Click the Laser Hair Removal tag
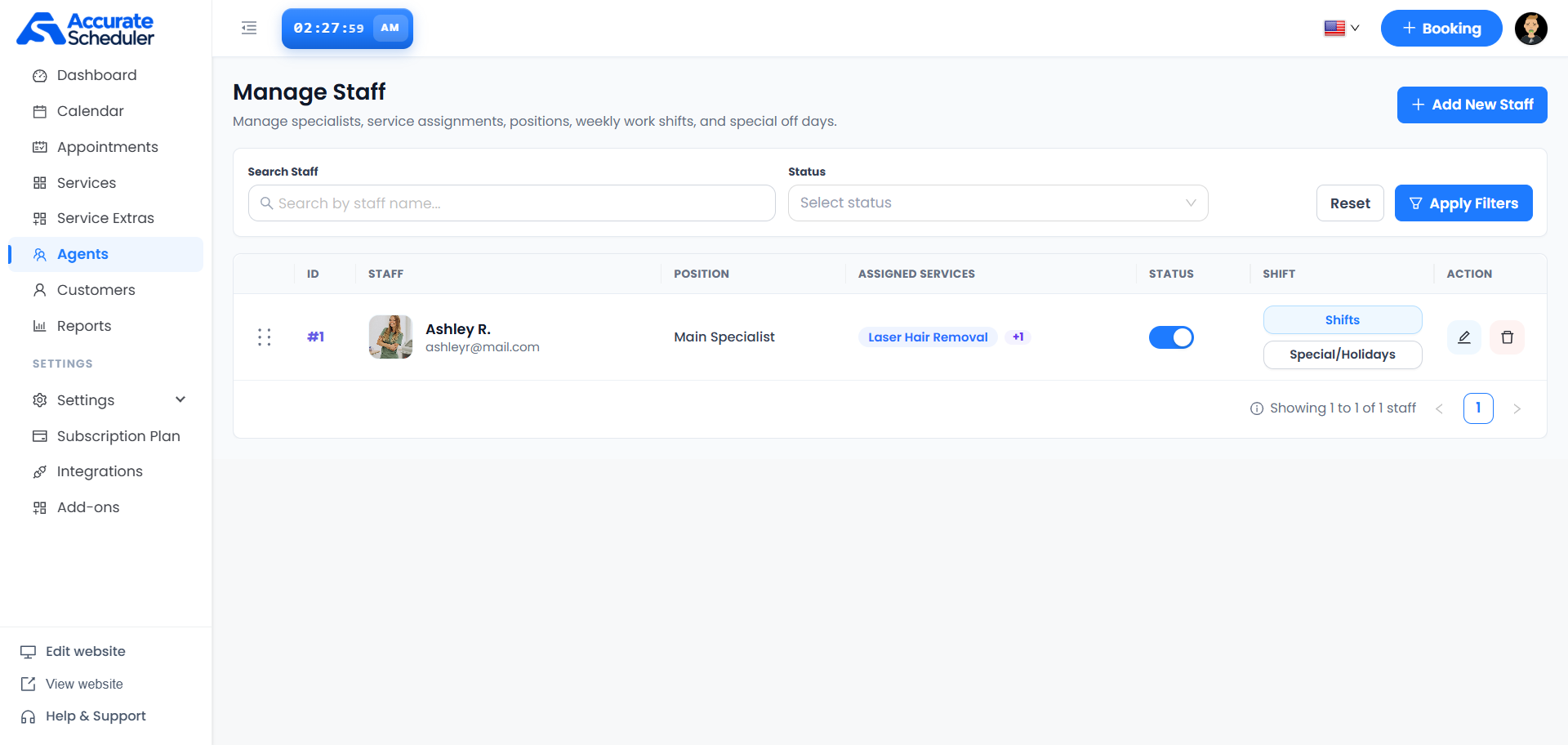The width and height of the screenshot is (1568, 745). coord(928,337)
